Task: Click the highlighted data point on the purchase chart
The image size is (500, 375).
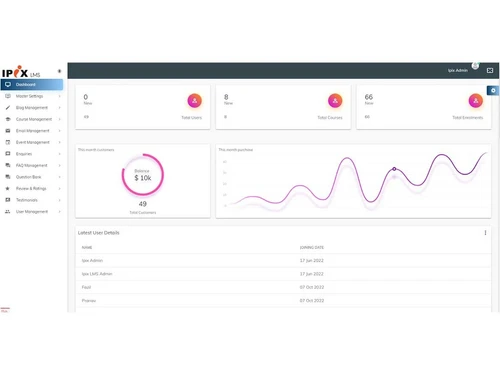Action: 394,169
